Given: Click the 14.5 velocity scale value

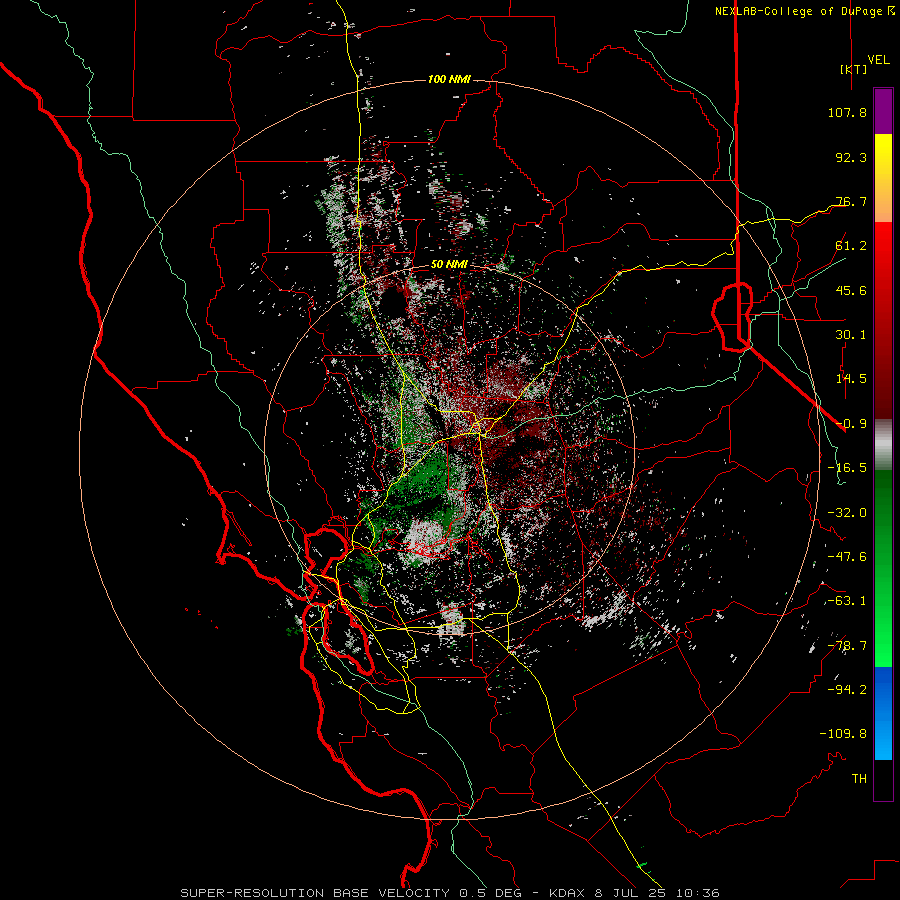Looking at the screenshot, I should click(x=851, y=379).
